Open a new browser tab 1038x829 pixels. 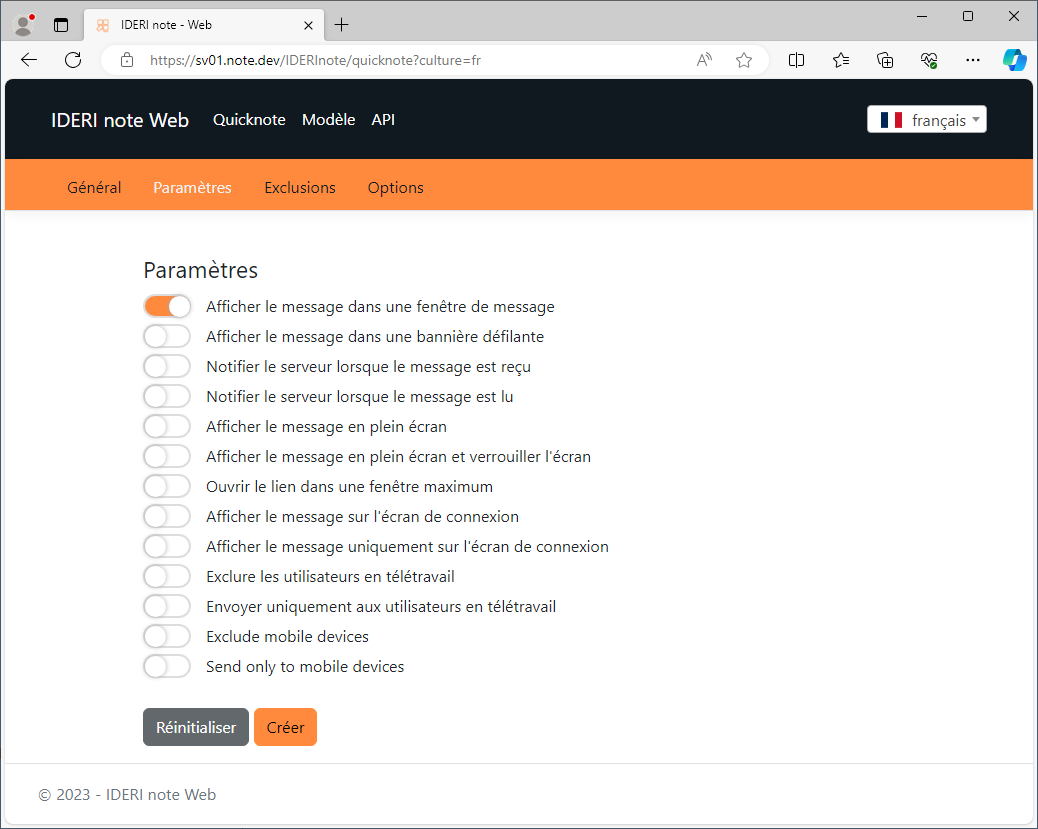(342, 25)
